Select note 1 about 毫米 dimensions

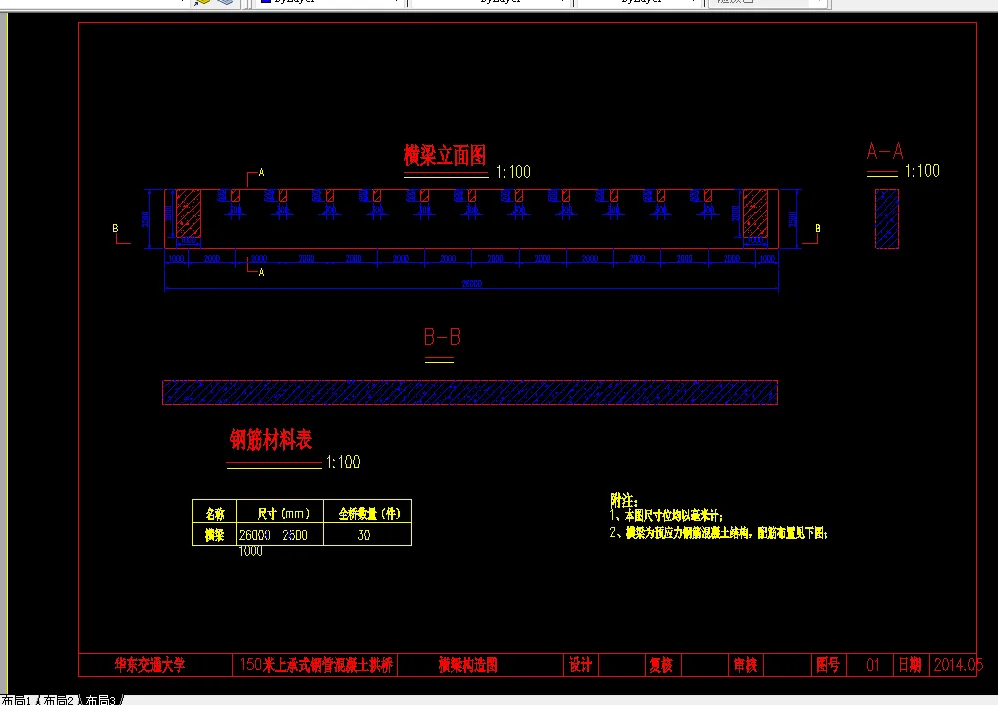[x=666, y=516]
